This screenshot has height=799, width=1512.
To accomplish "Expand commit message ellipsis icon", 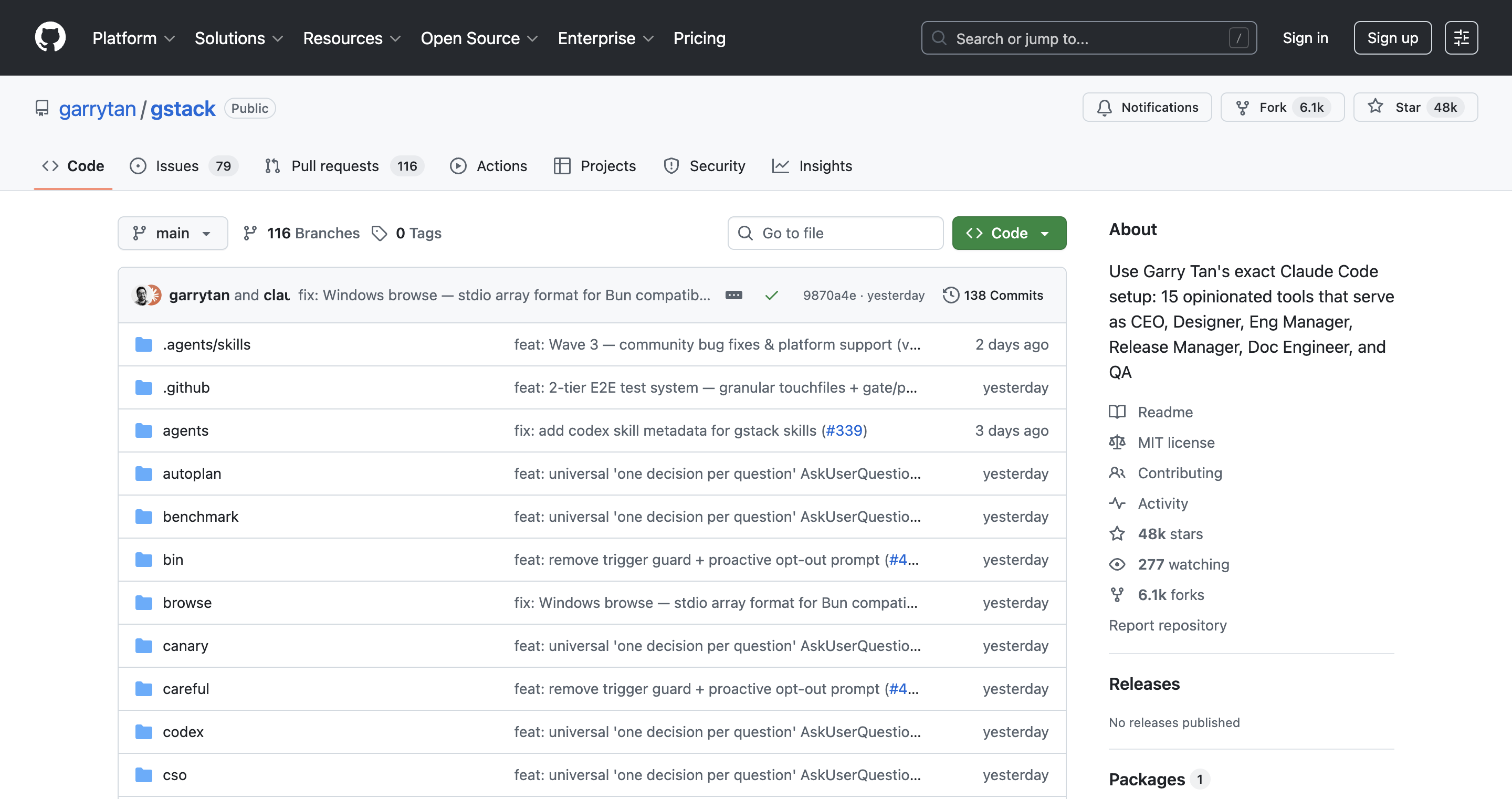I will tap(734, 296).
